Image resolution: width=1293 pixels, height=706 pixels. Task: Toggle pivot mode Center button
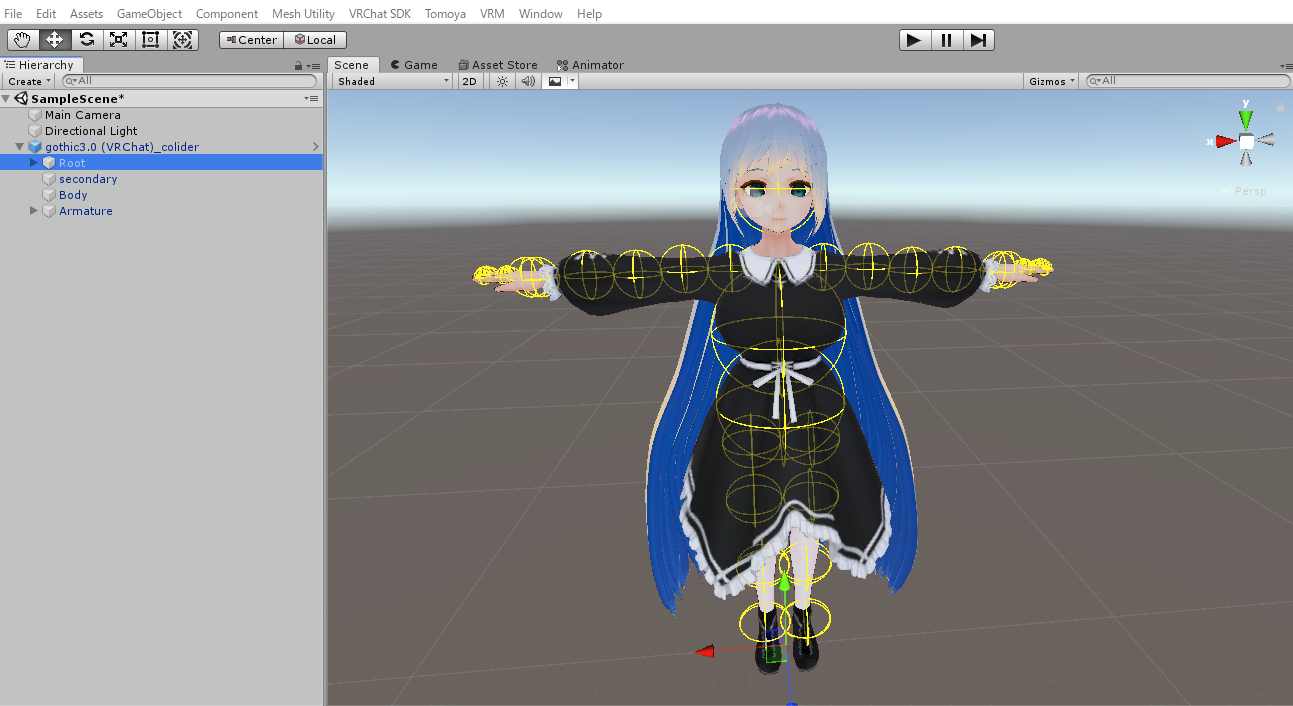pos(252,40)
